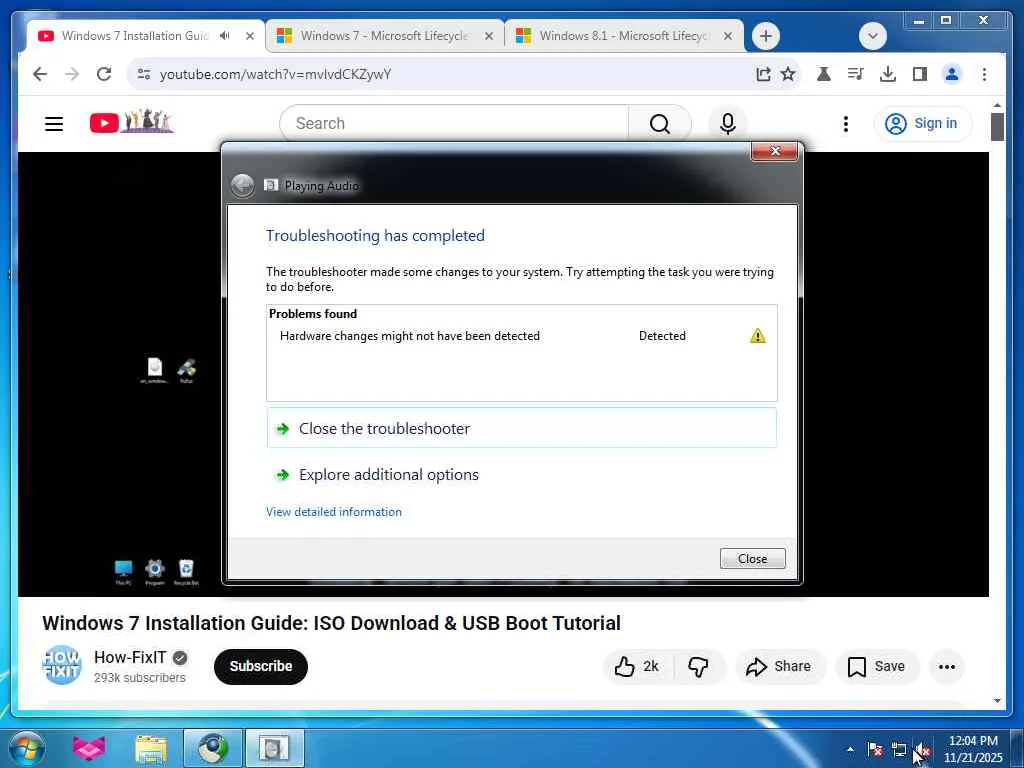Image resolution: width=1024 pixels, height=768 pixels.
Task: Open How-FixIT channel avatar
Action: pos(62,665)
